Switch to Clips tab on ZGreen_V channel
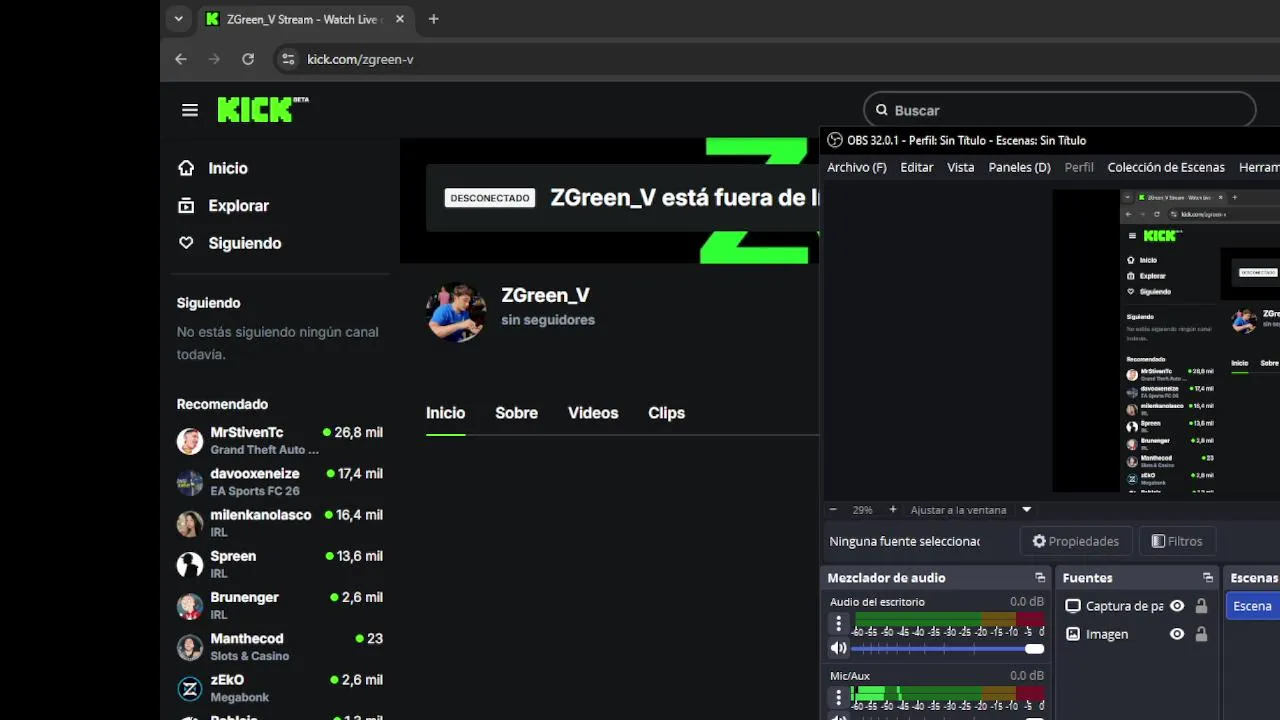1280x720 pixels. pyautogui.click(x=666, y=413)
